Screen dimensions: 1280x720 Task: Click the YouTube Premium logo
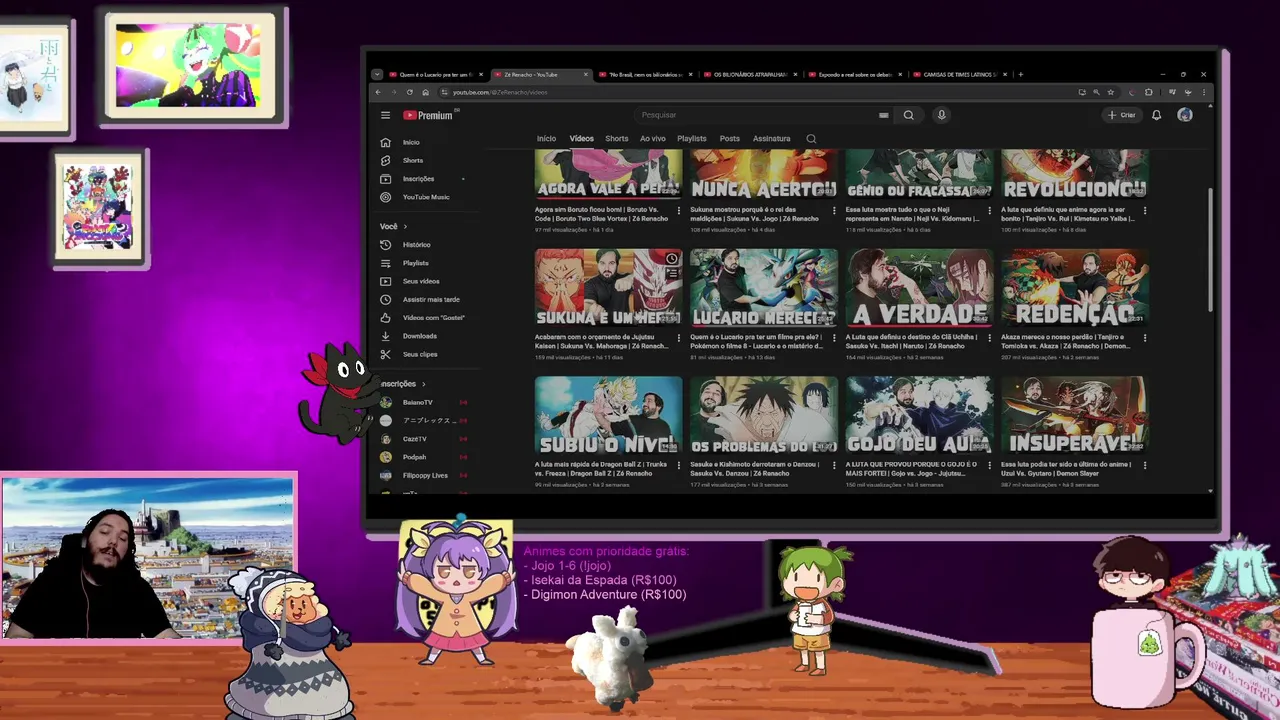pyautogui.click(x=429, y=115)
